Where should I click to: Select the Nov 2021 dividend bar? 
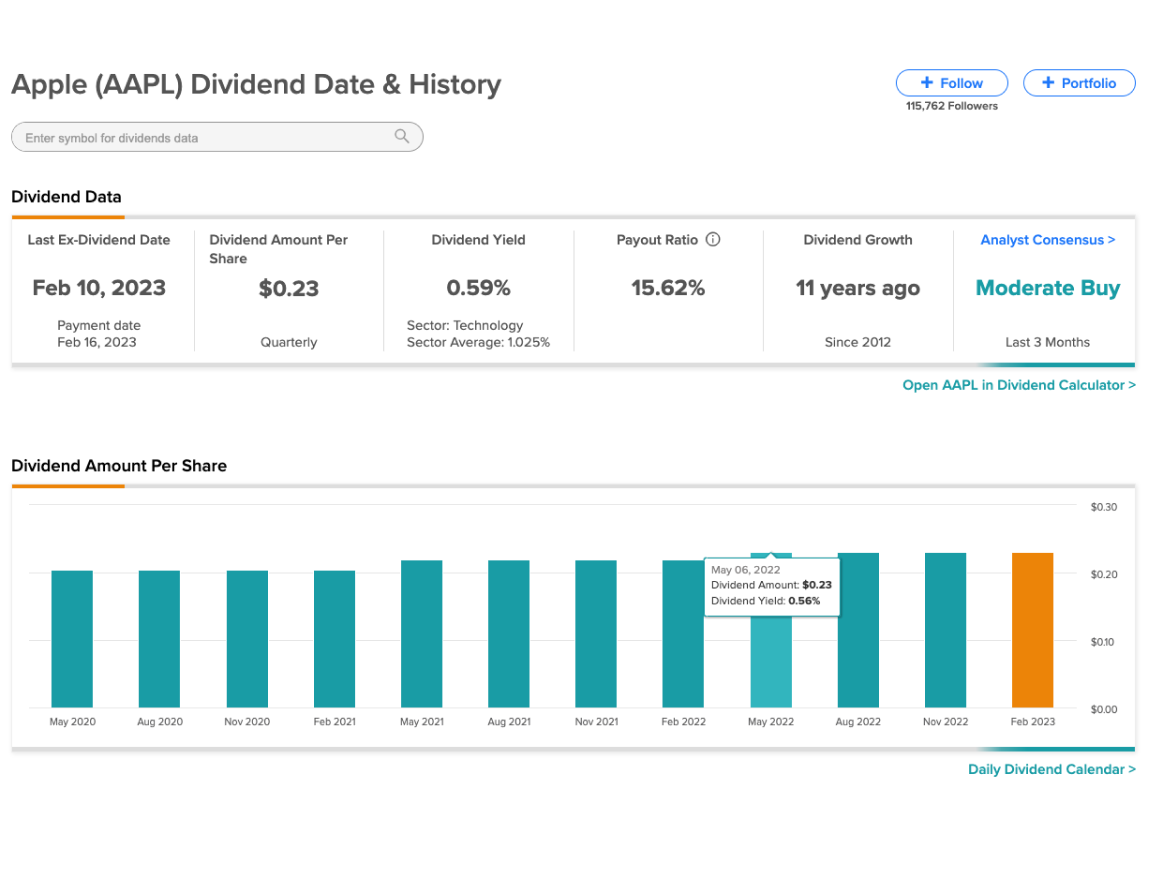coord(596,634)
